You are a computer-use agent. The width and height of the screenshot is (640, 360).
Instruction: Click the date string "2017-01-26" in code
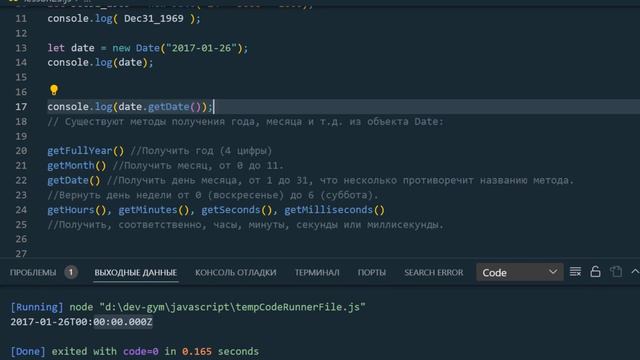[201, 48]
